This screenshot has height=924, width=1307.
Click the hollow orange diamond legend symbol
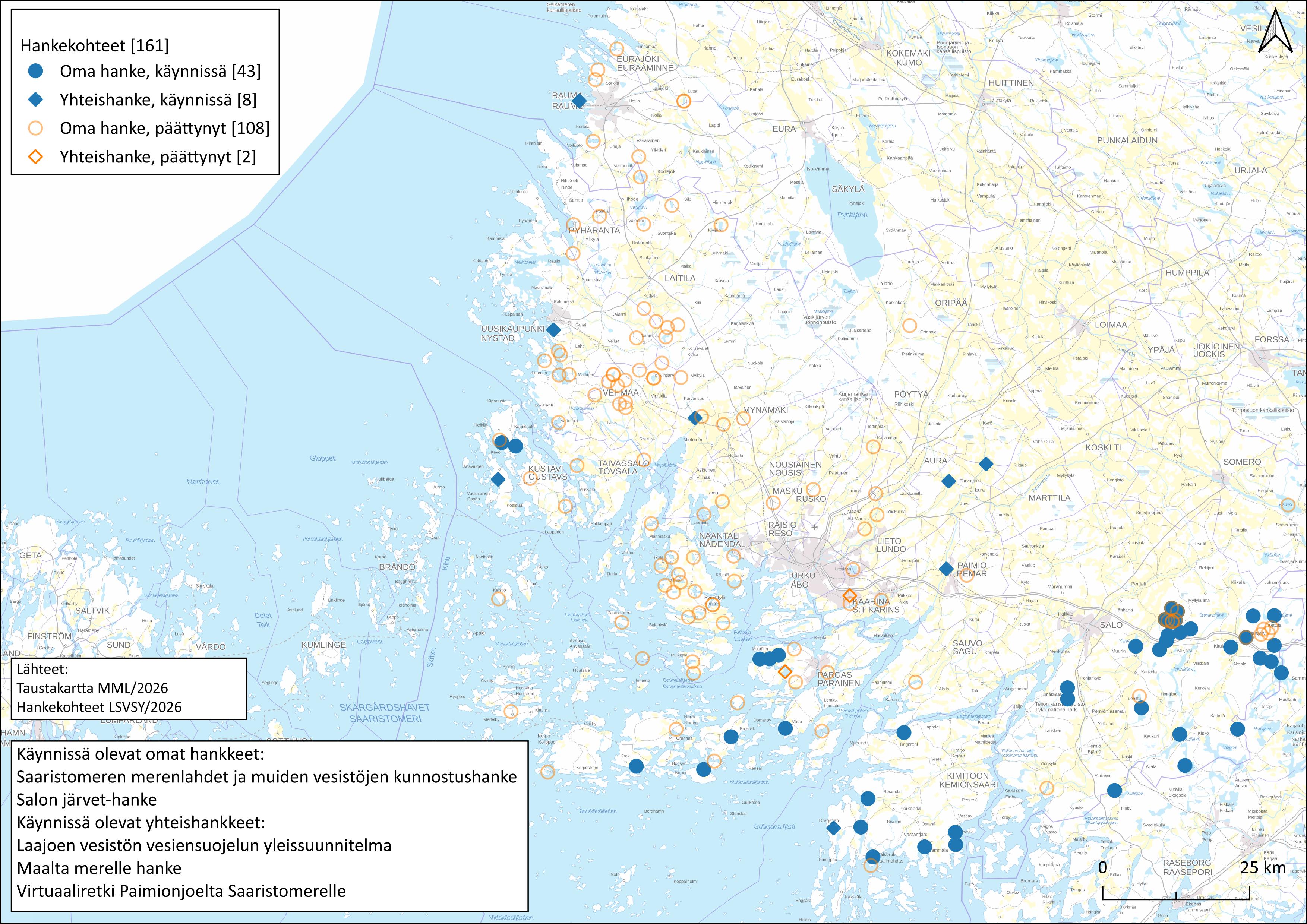35,156
